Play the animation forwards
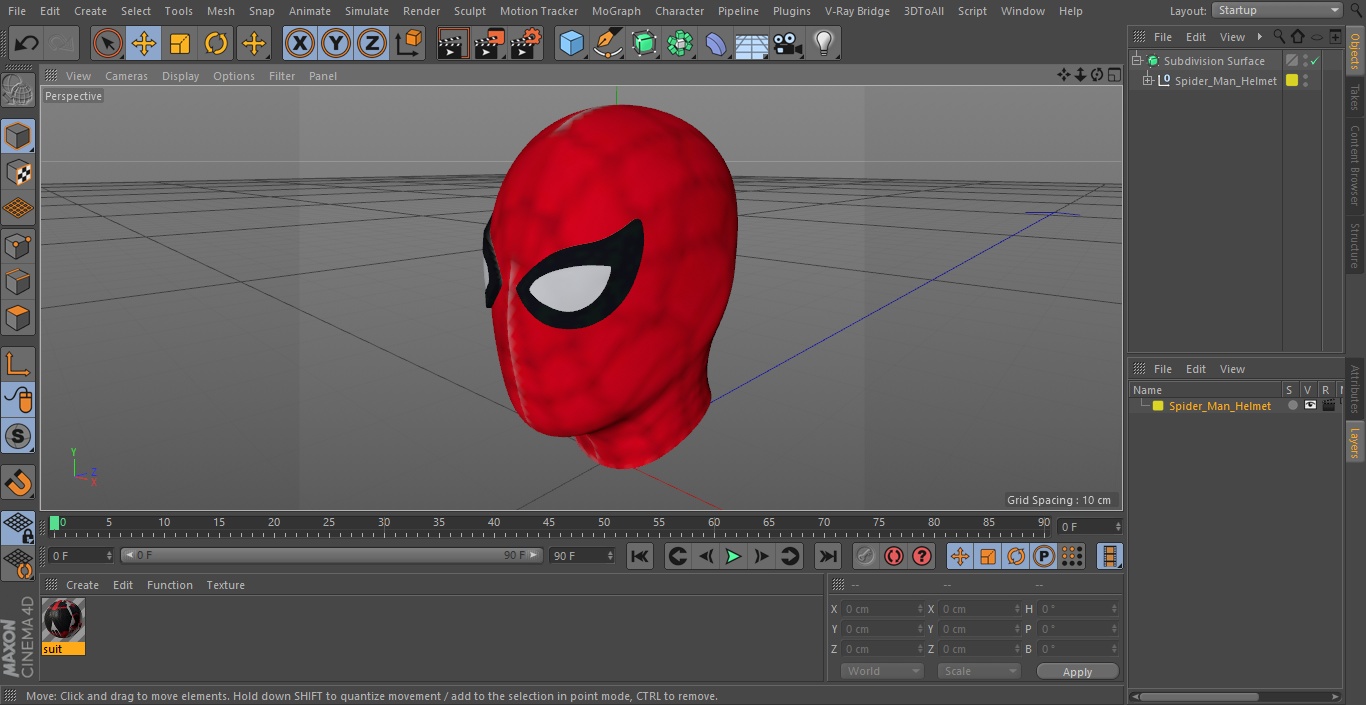The height and width of the screenshot is (705, 1366). click(x=733, y=556)
